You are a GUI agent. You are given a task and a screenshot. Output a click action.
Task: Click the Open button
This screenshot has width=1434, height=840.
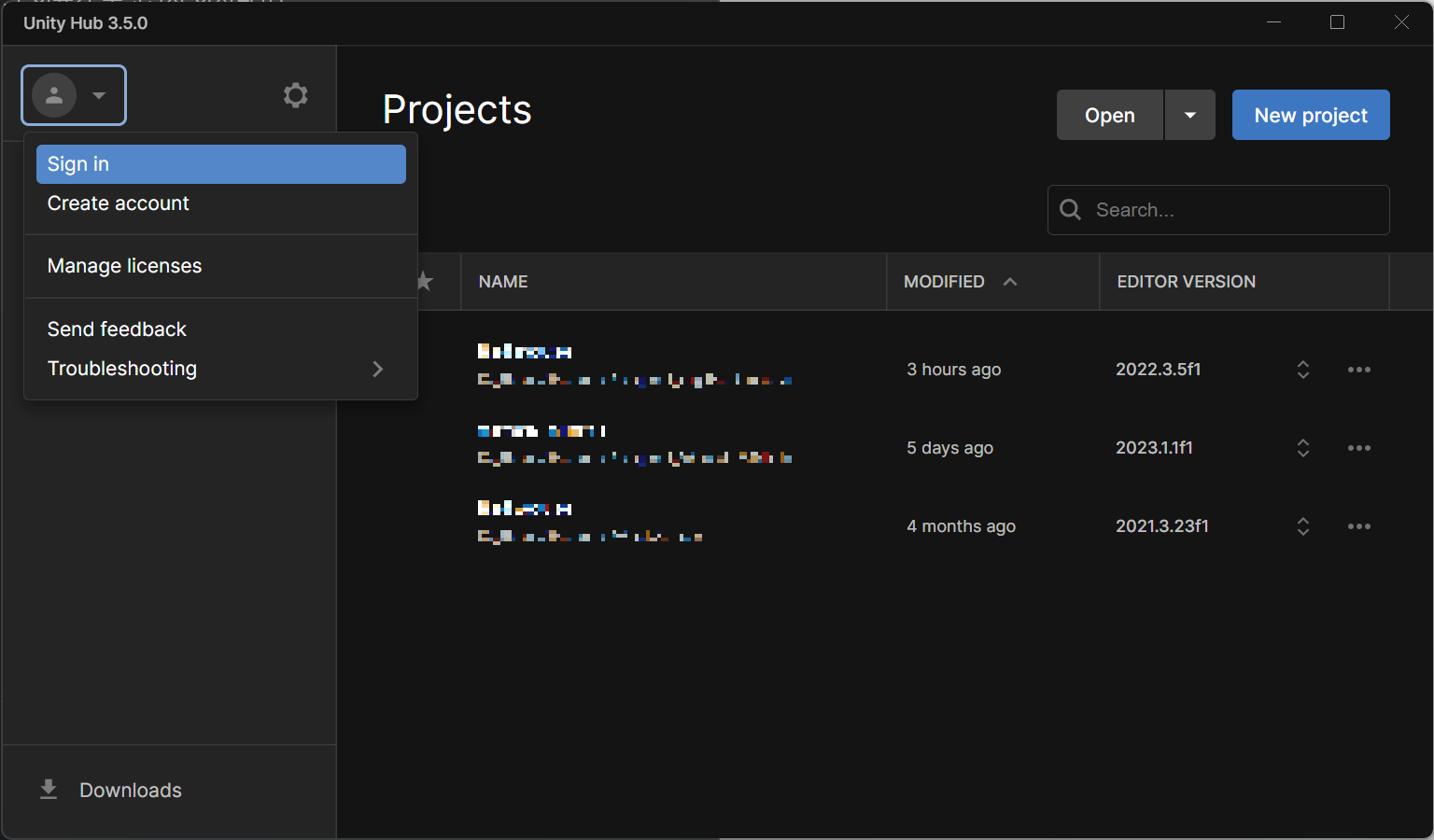click(x=1110, y=115)
